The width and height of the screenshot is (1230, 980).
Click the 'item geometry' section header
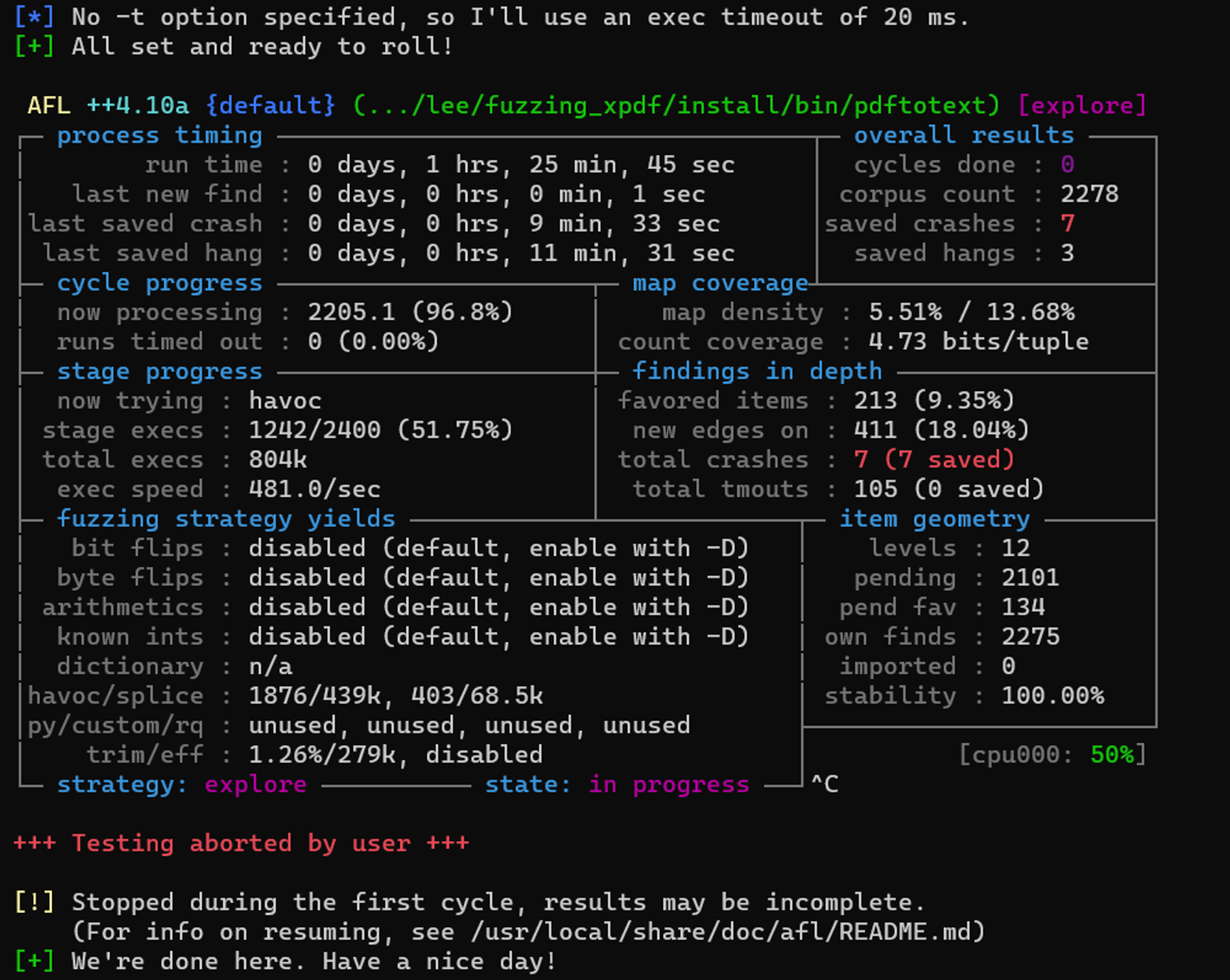coord(934,519)
